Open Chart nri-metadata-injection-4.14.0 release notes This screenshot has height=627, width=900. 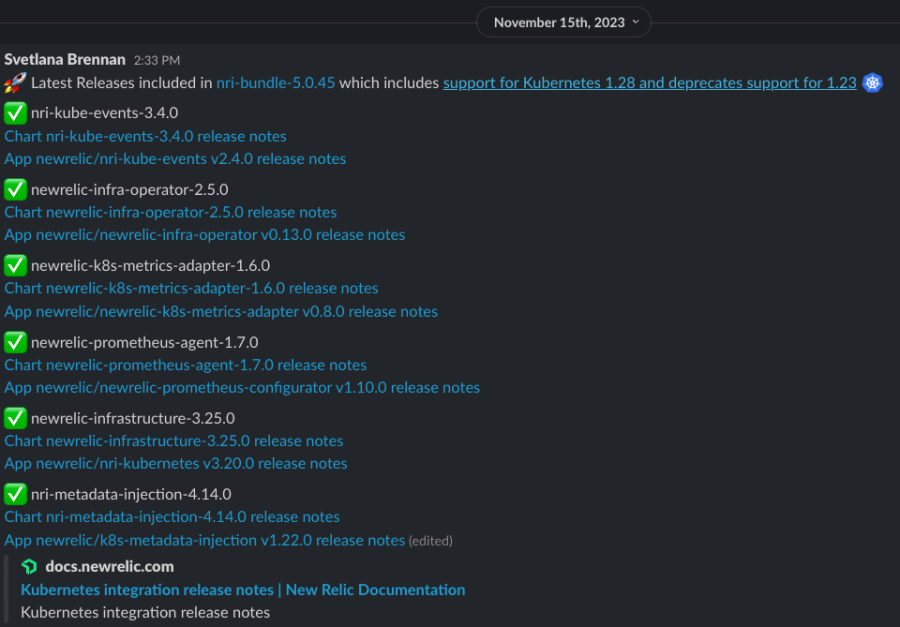point(171,517)
